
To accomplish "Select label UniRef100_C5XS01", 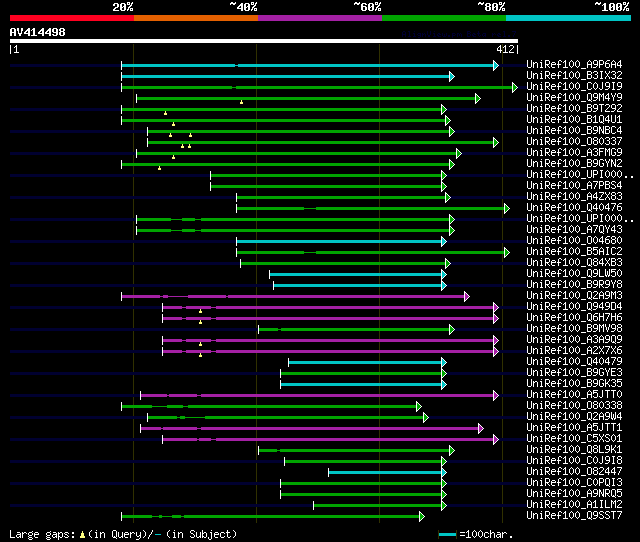I will [x=574, y=439].
